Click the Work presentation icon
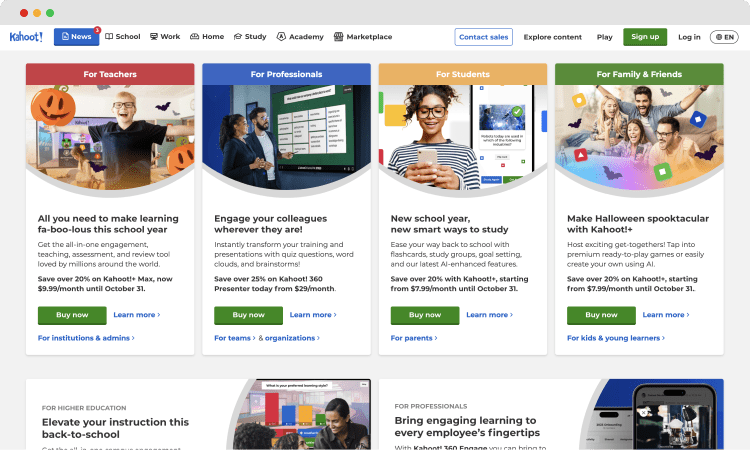Screen dimensions: 750x450 [154, 37]
